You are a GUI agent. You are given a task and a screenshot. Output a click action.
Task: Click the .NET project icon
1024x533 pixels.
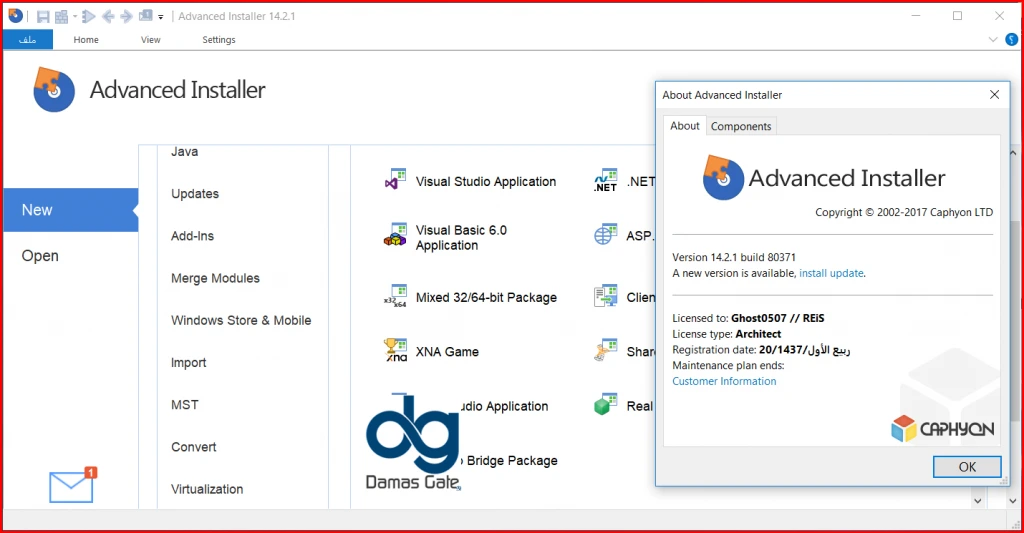pos(606,180)
